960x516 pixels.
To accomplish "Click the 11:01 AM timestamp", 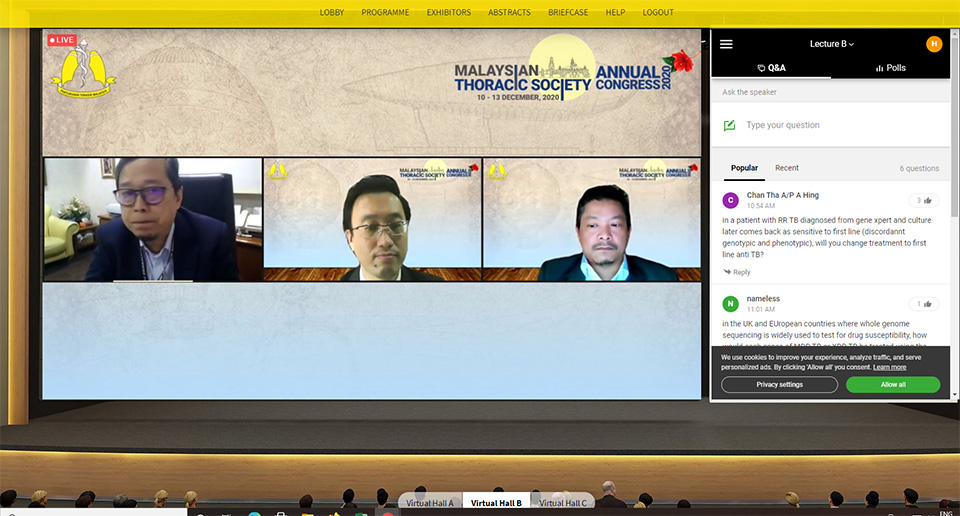I will click(x=760, y=310).
